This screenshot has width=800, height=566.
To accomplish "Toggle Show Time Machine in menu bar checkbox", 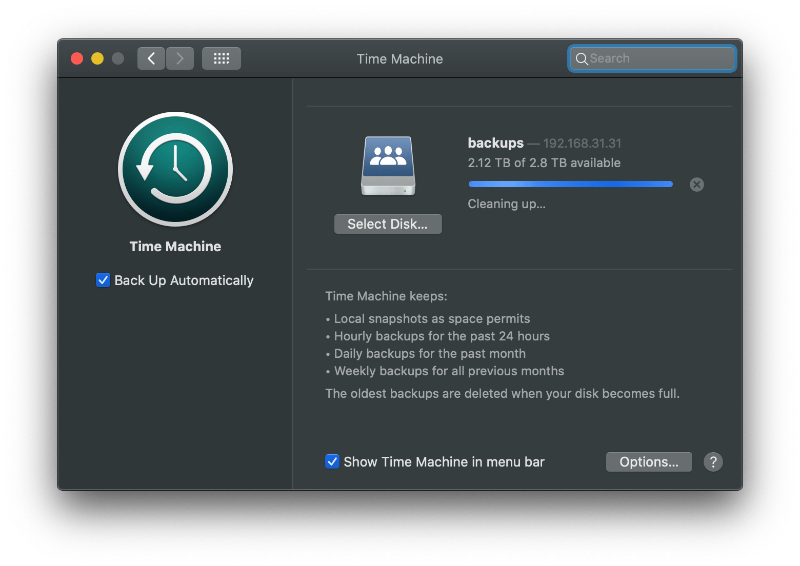I will point(332,461).
